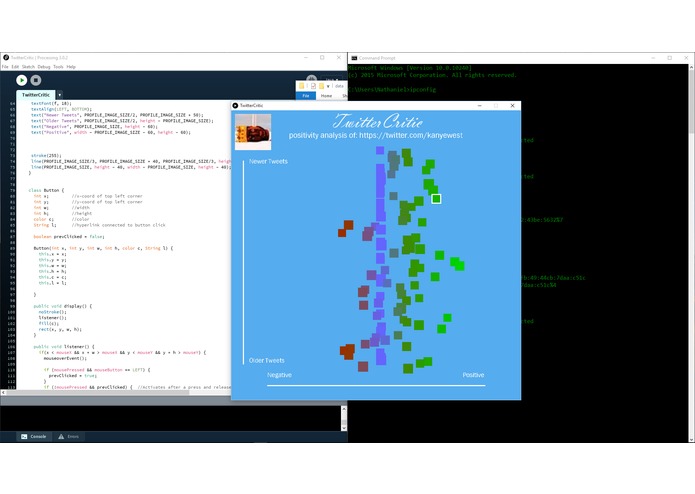
Task: Open the Debug menu in Processing
Action: (44, 67)
